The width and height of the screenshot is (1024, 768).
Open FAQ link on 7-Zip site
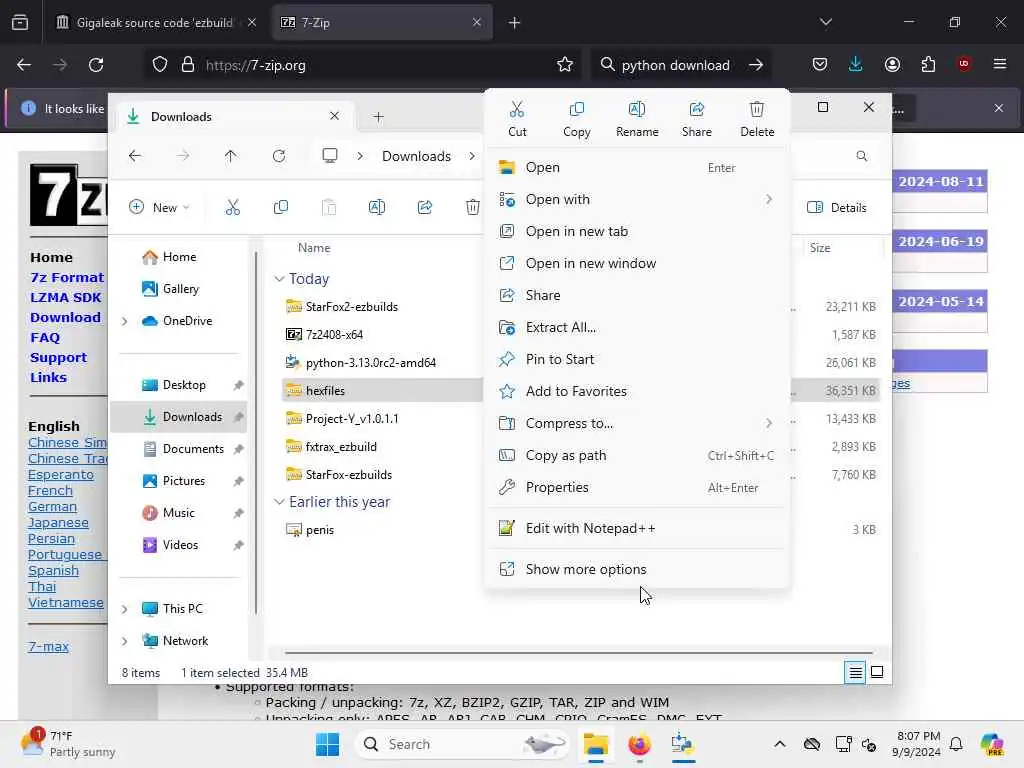click(45, 338)
